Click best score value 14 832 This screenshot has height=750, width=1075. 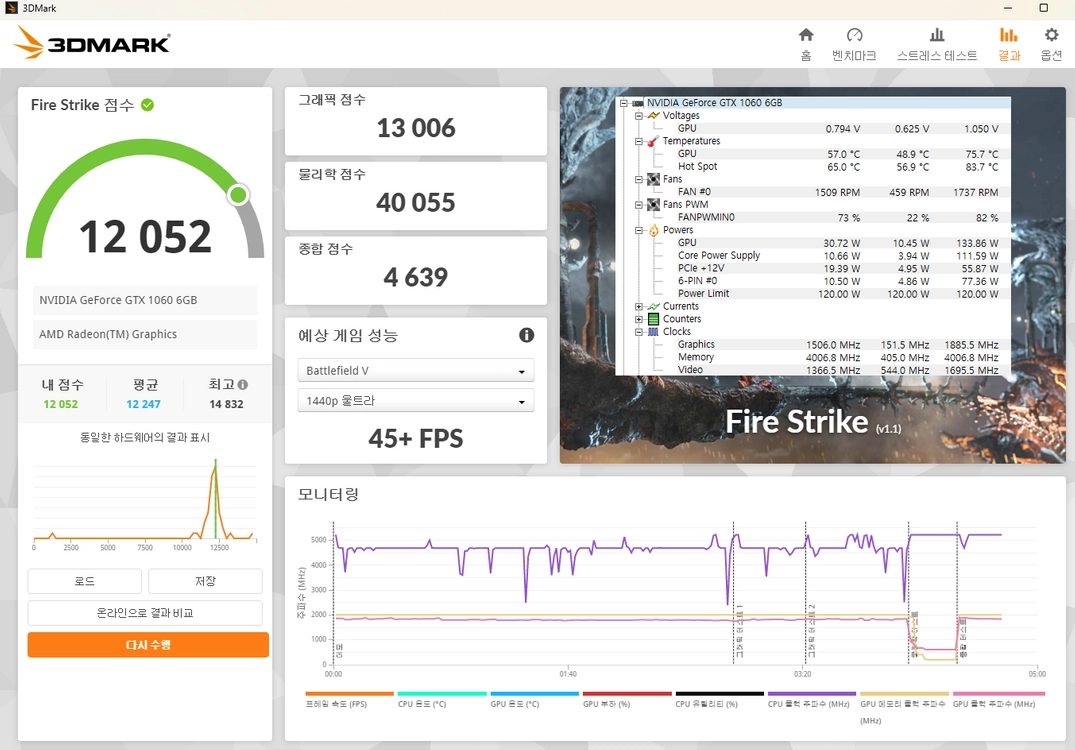point(226,404)
